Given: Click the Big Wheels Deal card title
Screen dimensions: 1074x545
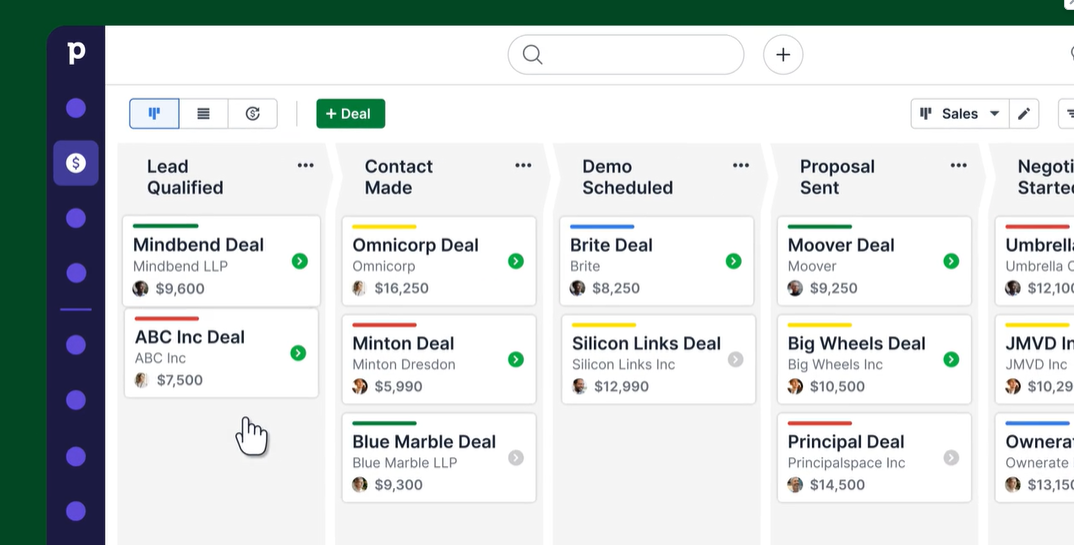Looking at the screenshot, I should [x=856, y=343].
